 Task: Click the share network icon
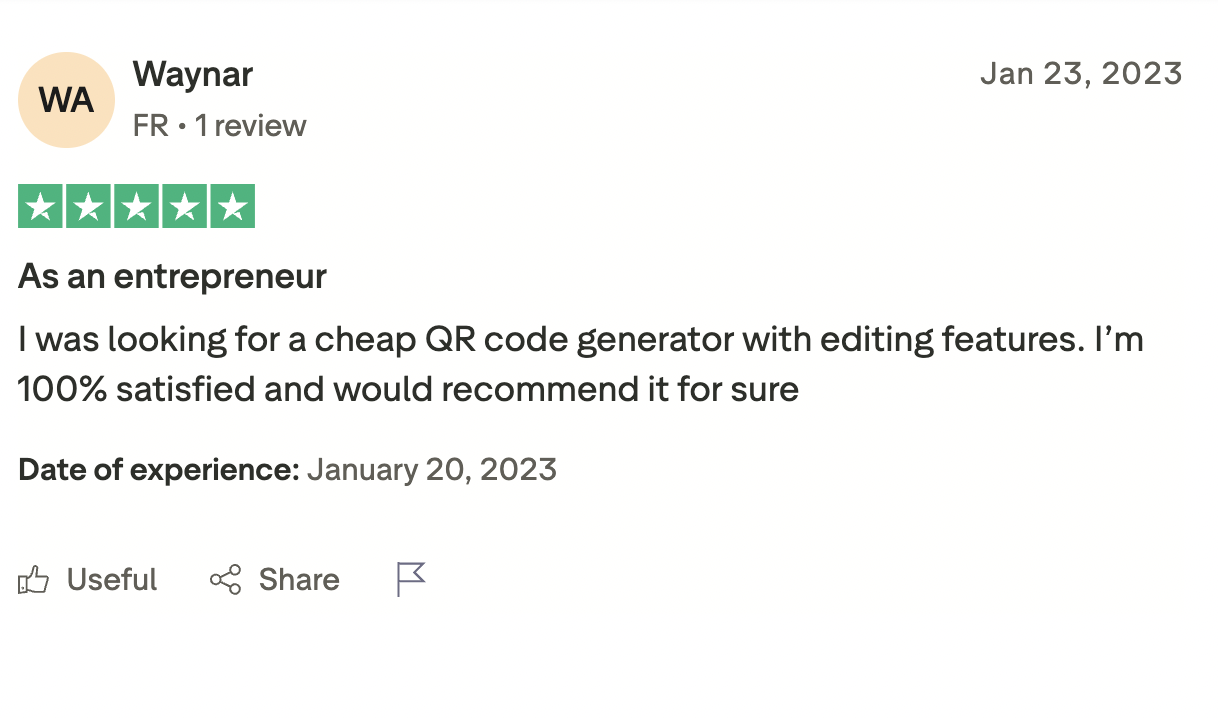[x=225, y=580]
